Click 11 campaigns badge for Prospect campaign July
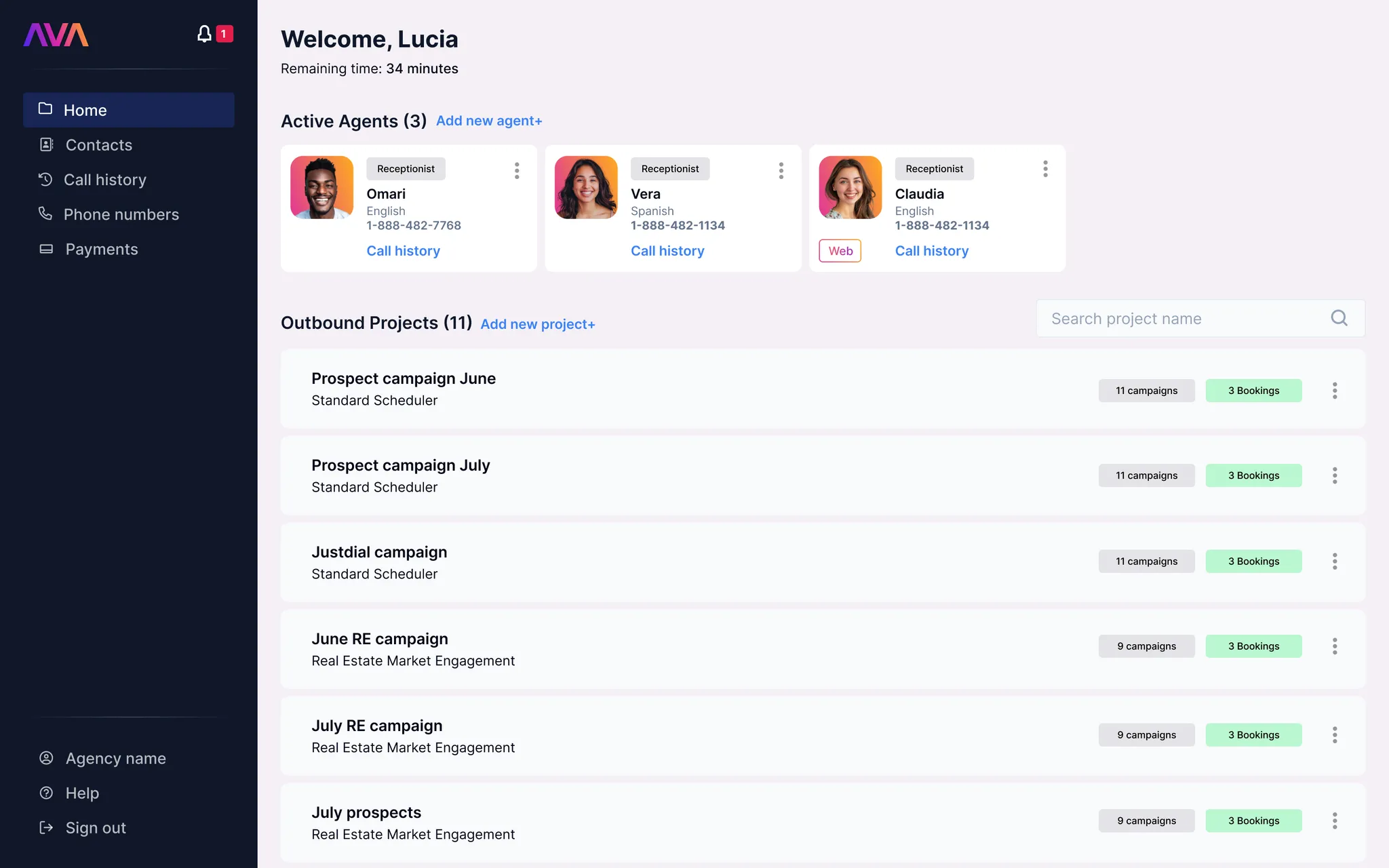Screen dimensions: 1389x868 pyautogui.click(x=1147, y=475)
